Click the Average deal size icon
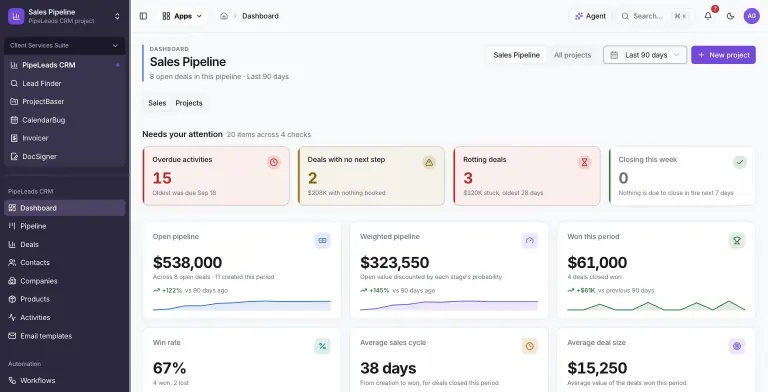 click(737, 346)
